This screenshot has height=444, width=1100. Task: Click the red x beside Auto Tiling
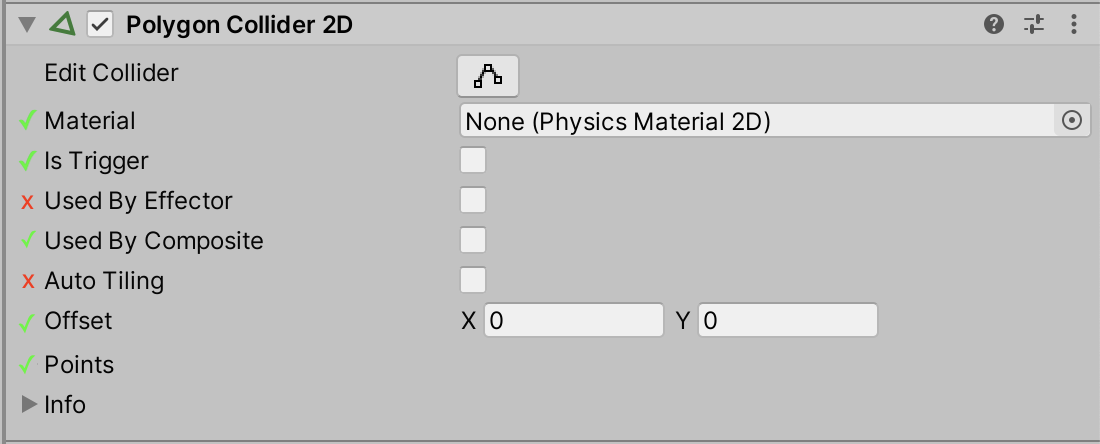click(x=27, y=282)
